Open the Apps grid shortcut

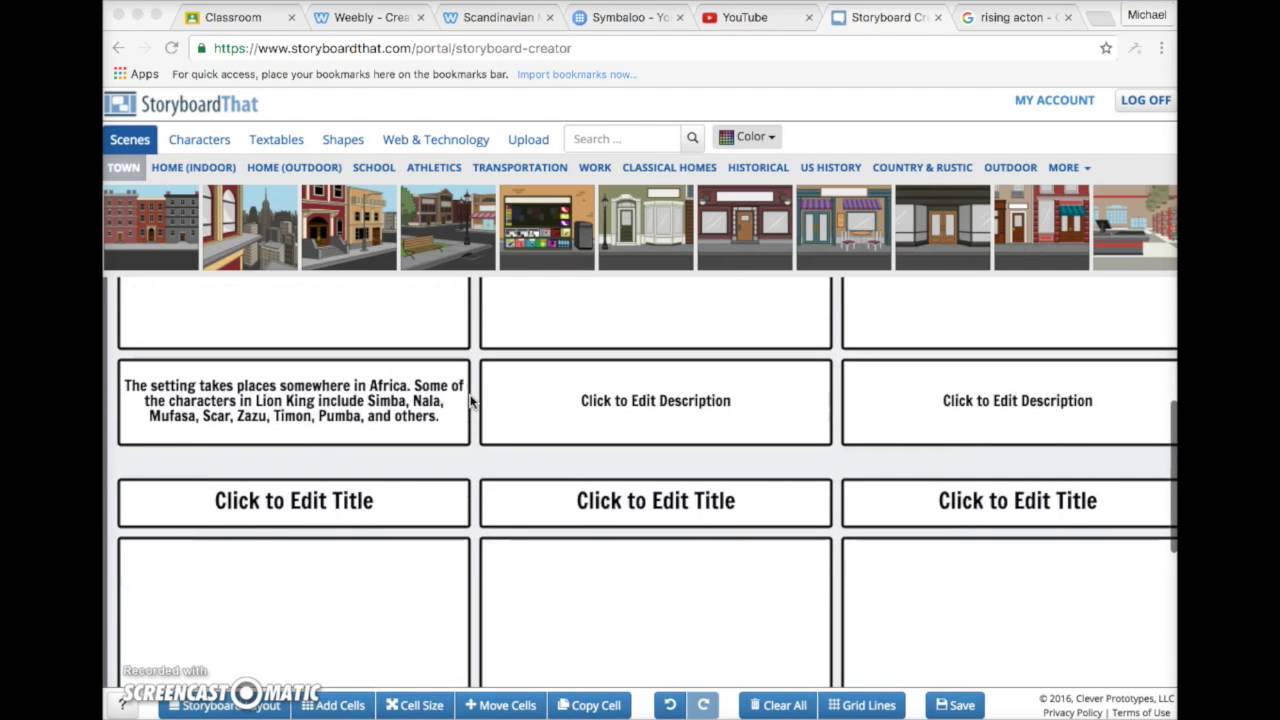[x=136, y=74]
